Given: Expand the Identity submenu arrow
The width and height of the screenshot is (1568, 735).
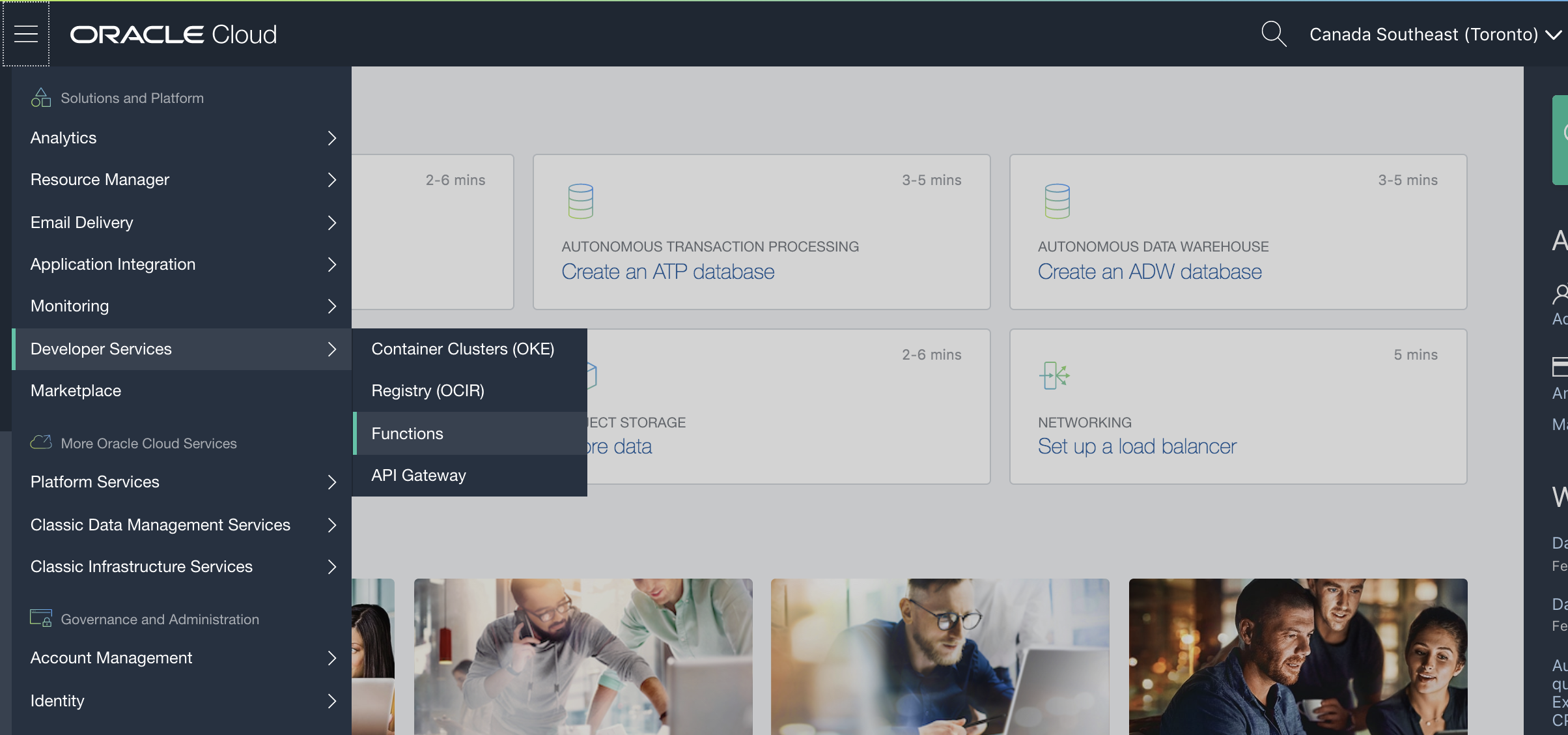Looking at the screenshot, I should click(331, 701).
